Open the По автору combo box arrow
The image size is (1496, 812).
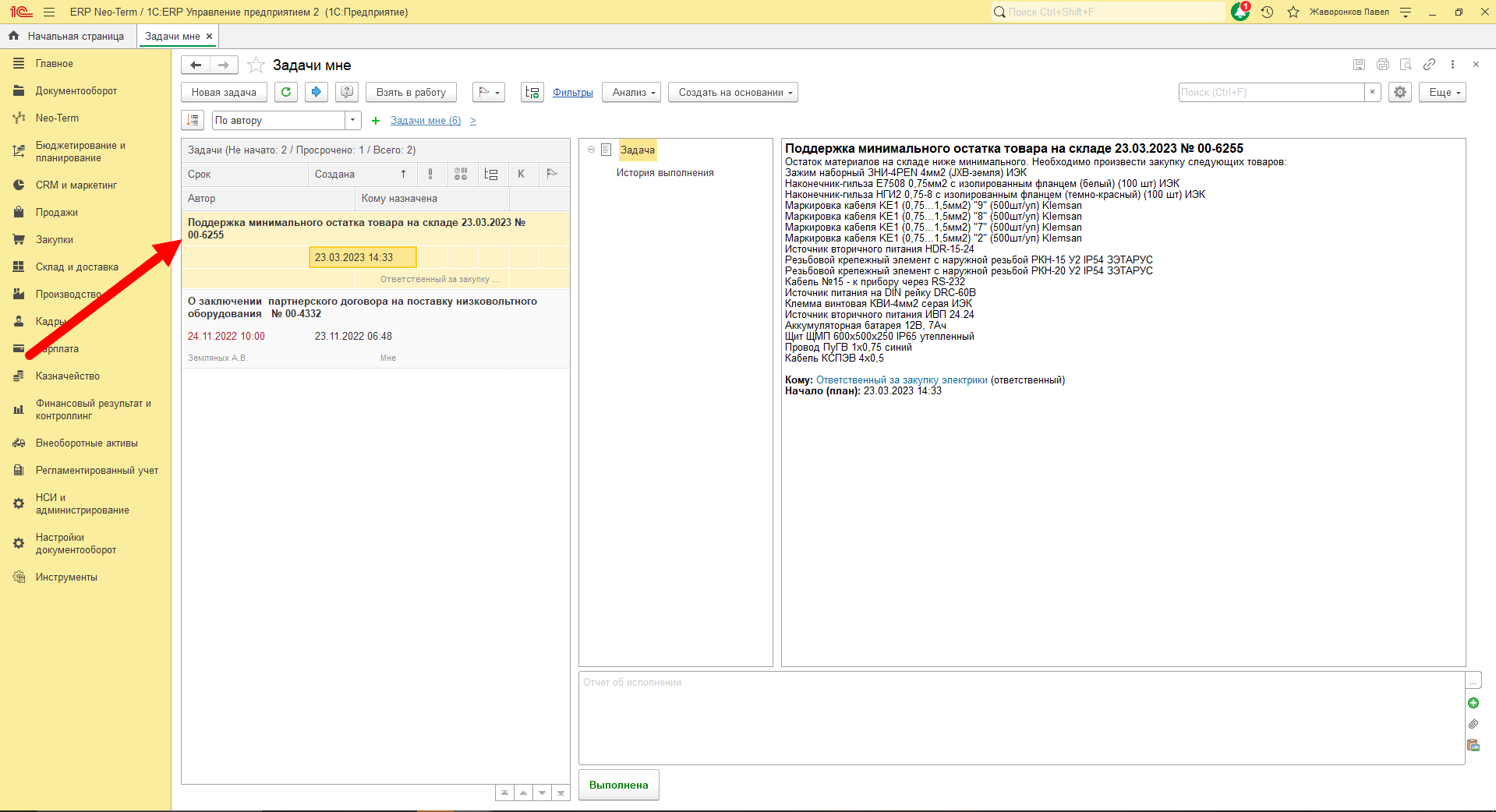tap(353, 120)
